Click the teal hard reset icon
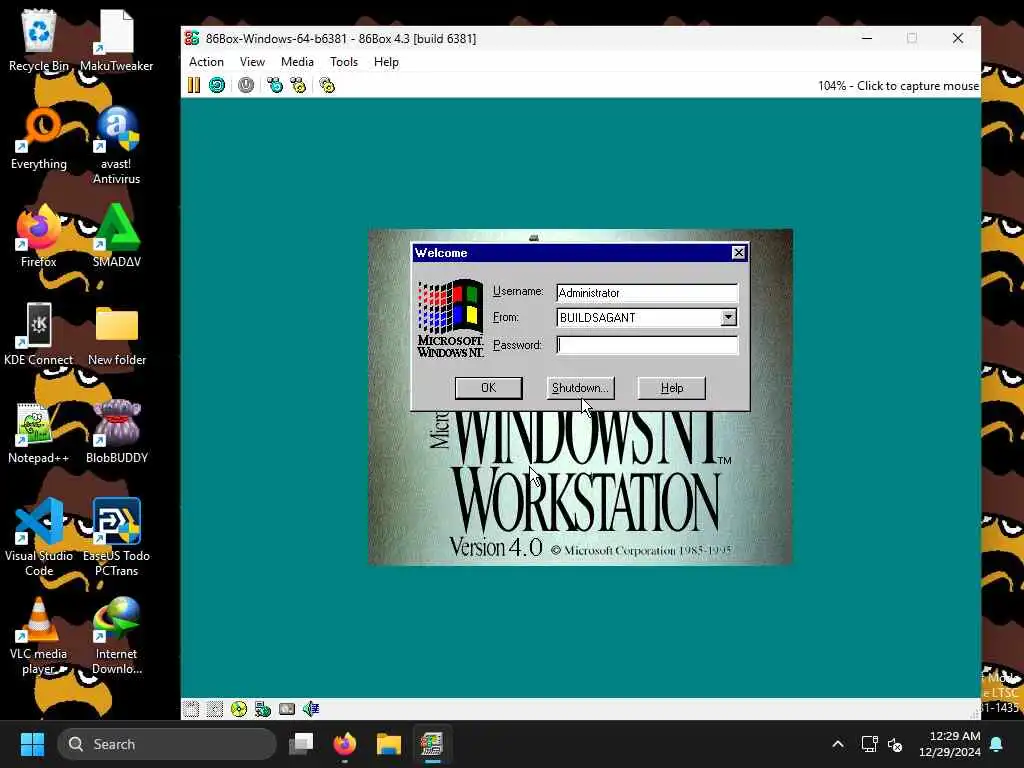Viewport: 1024px width, 768px height. pos(217,85)
